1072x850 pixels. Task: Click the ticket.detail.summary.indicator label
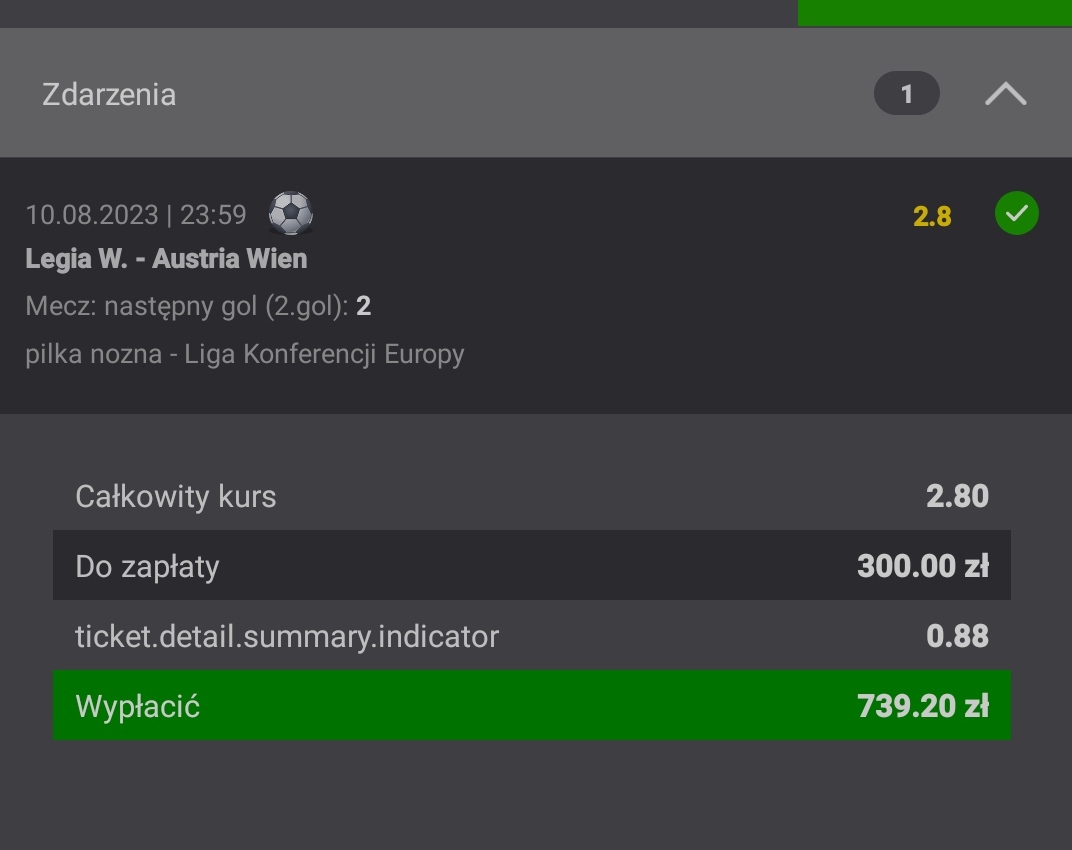click(x=287, y=636)
